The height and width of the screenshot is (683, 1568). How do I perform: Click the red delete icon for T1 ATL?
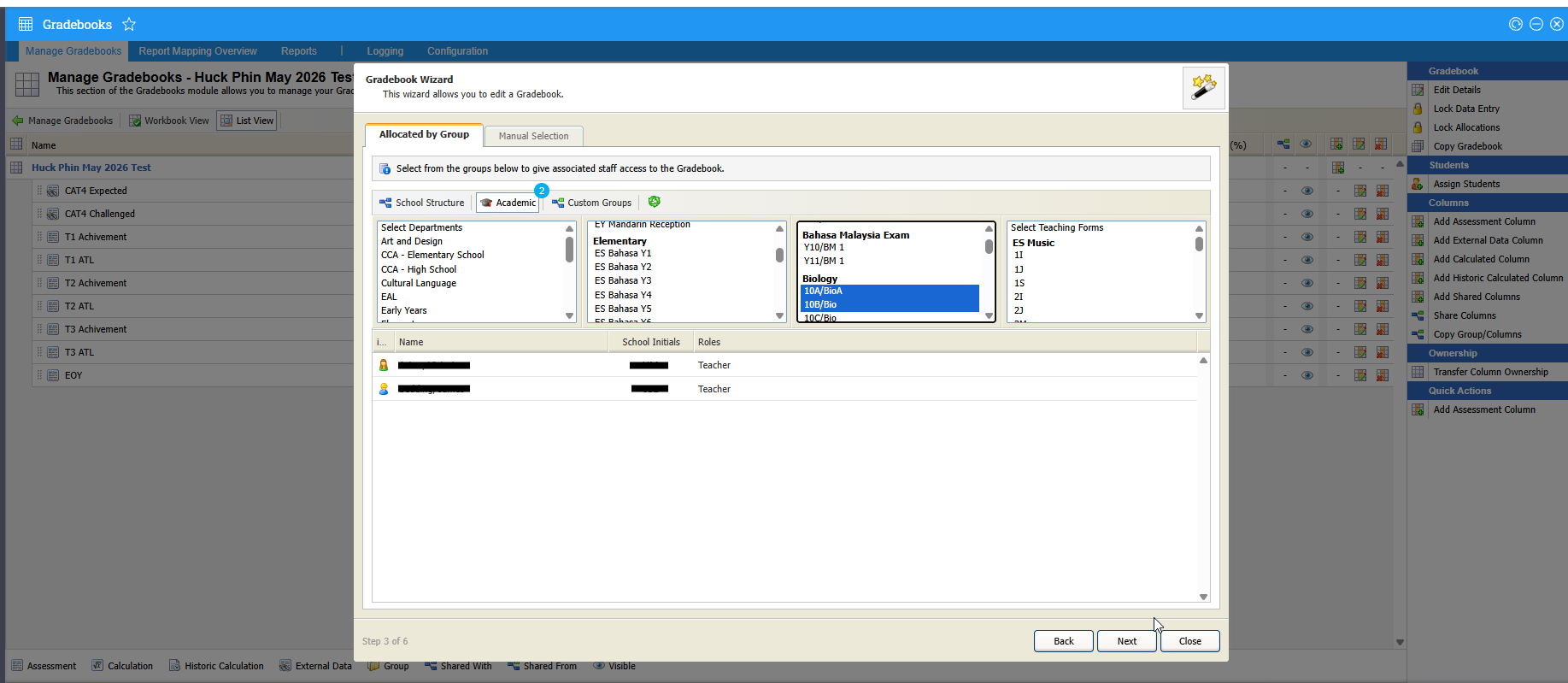[x=1383, y=260]
